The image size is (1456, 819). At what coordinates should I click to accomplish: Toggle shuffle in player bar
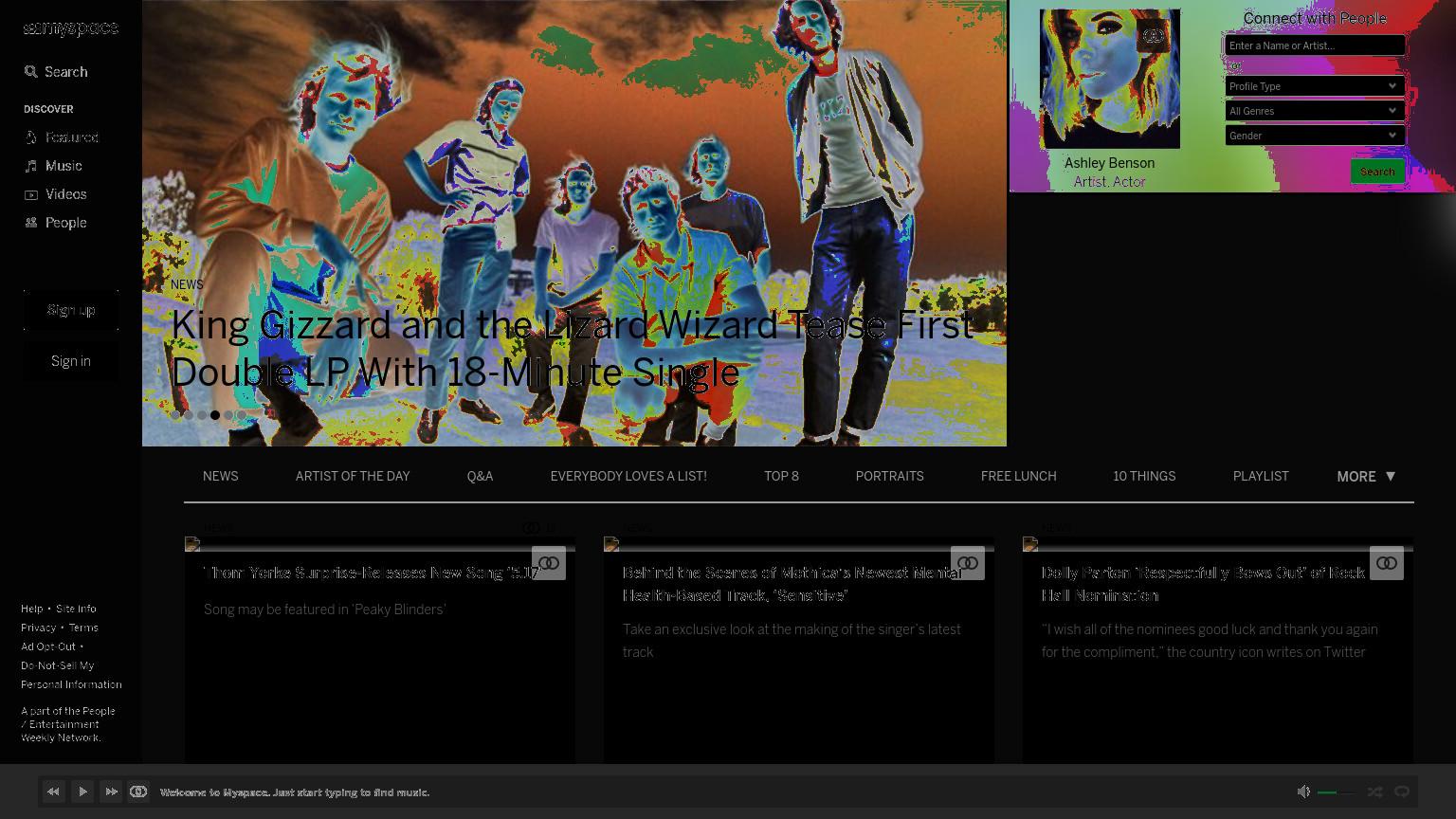tap(1374, 792)
